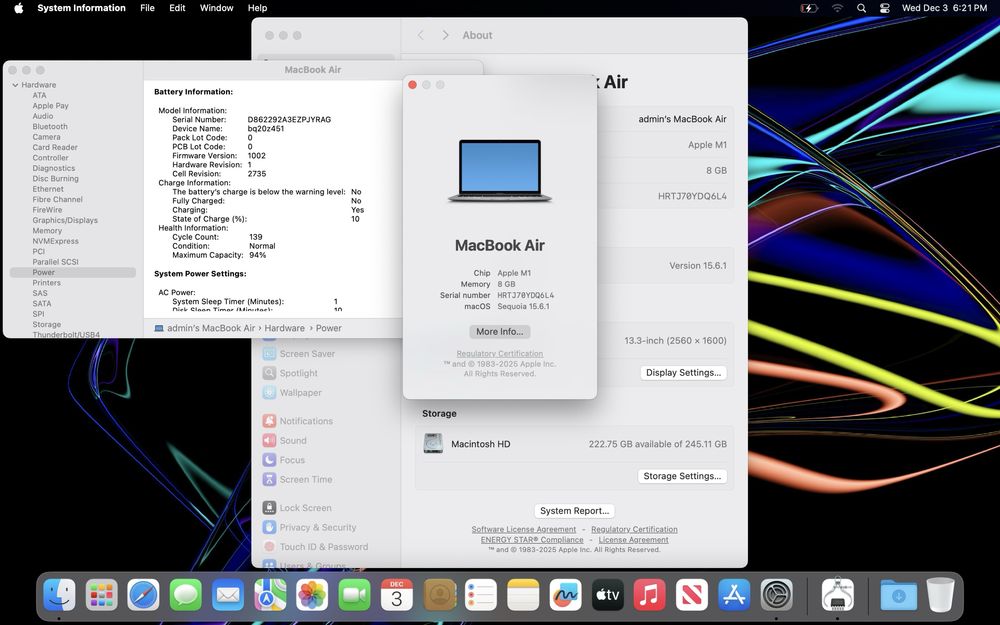The image size is (1000, 625).
Task: Click Wi-Fi status icon in menu bar
Action: click(x=837, y=8)
